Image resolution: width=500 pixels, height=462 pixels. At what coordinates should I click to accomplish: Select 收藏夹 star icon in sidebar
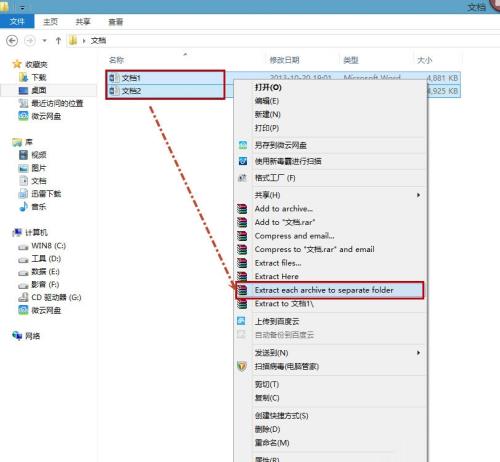point(17,64)
